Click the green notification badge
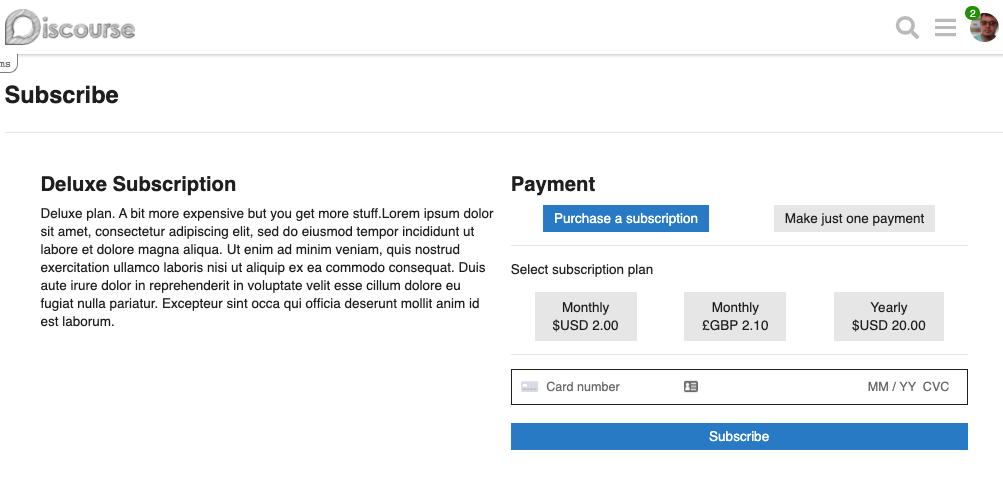Viewport: 1003px width, 490px height. [x=972, y=13]
